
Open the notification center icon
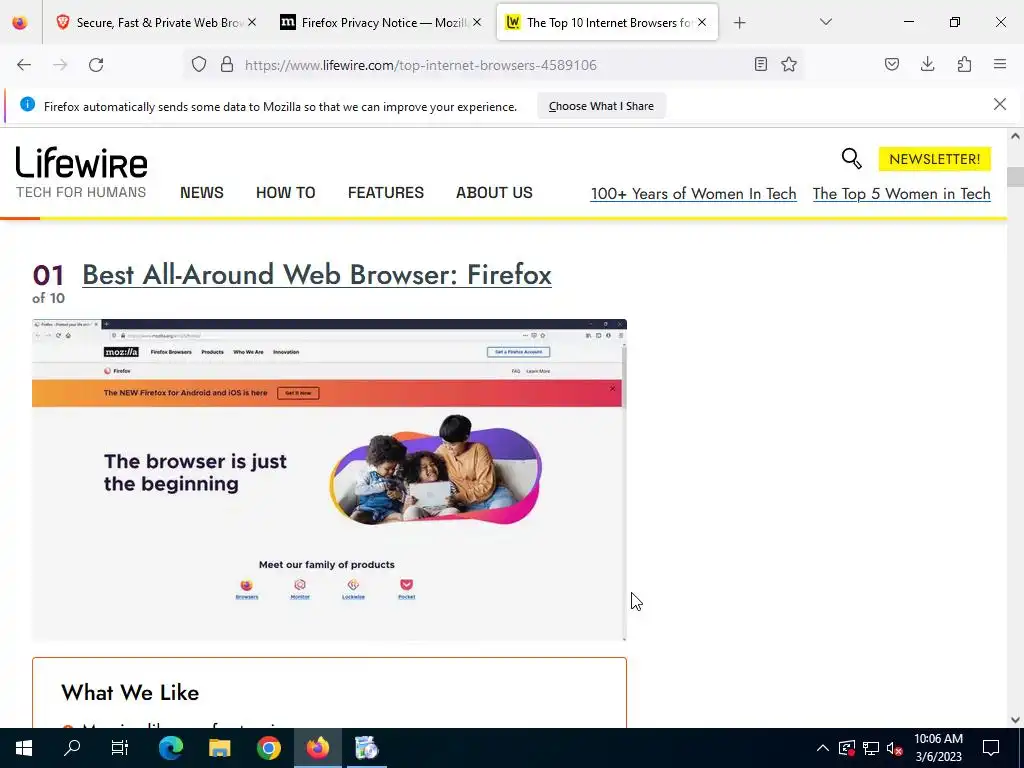(991, 748)
